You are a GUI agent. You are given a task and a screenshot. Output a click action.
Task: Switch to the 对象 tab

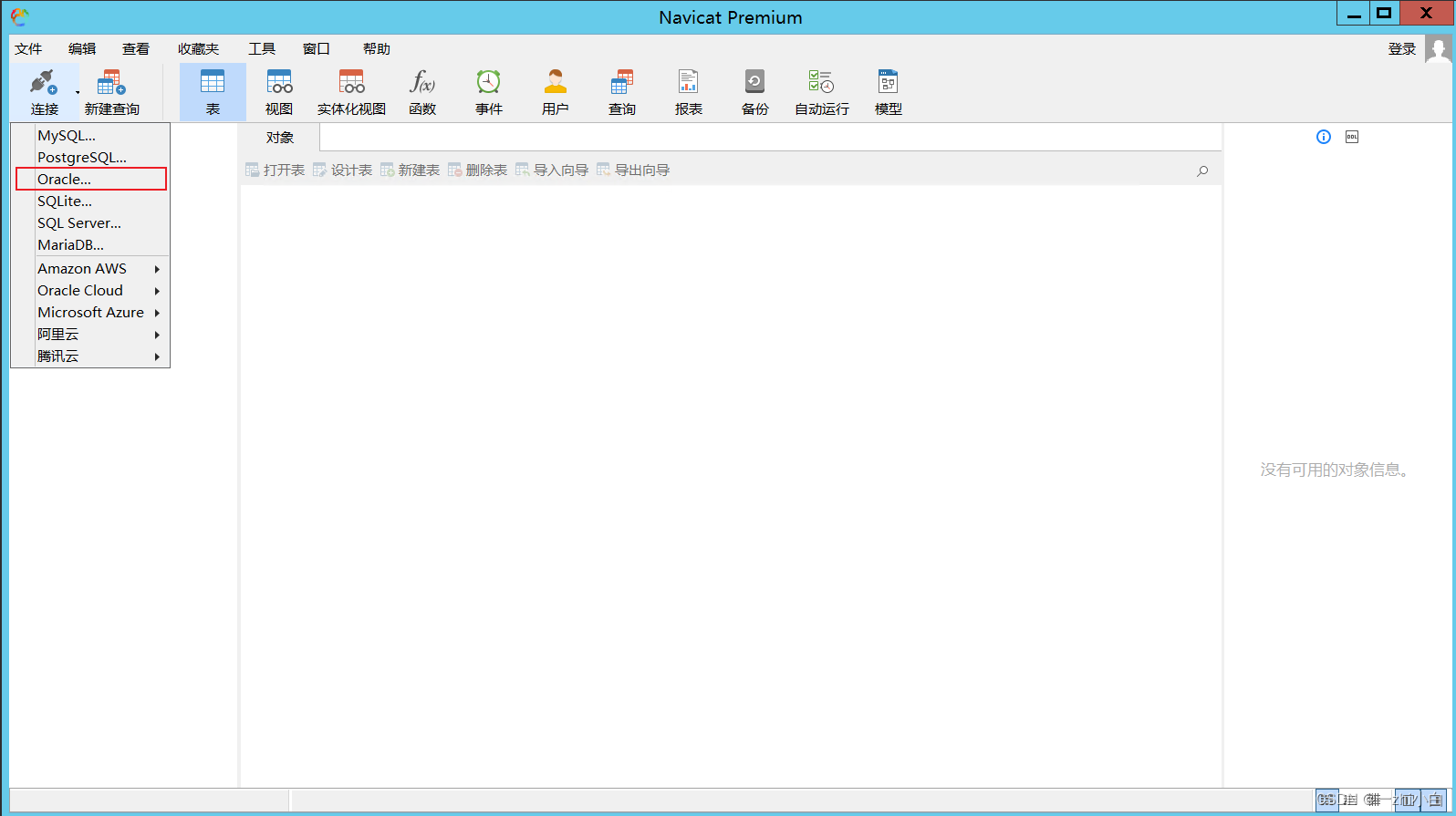pyautogui.click(x=280, y=138)
